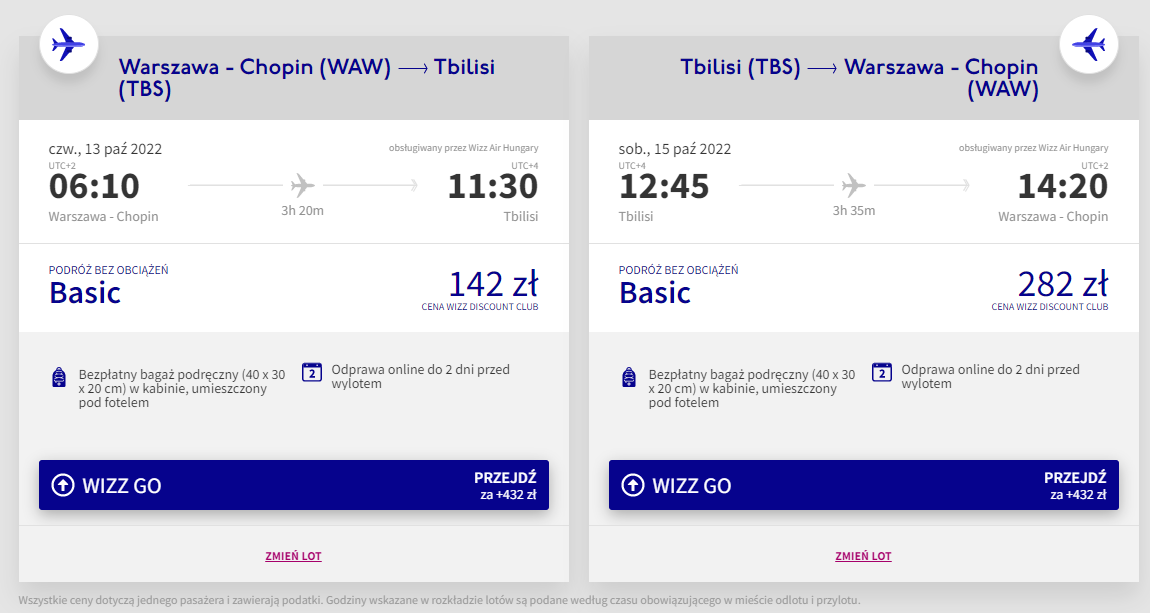Click ZMIEŃ LOT link for Tbilisi–Warszawa flight
Screen dimensions: 1150x613
pyautogui.click(x=863, y=556)
